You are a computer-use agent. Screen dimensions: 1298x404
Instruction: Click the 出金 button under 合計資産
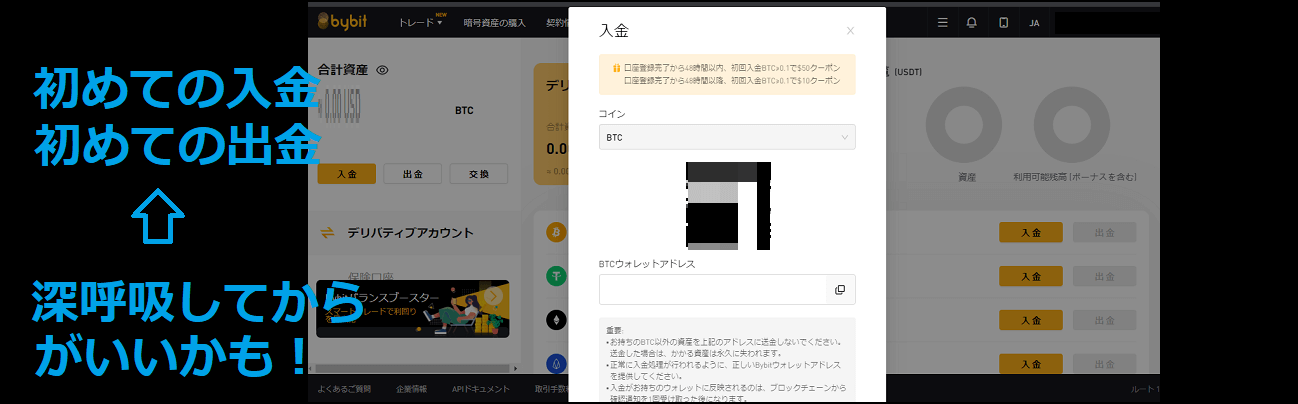pyautogui.click(x=413, y=173)
